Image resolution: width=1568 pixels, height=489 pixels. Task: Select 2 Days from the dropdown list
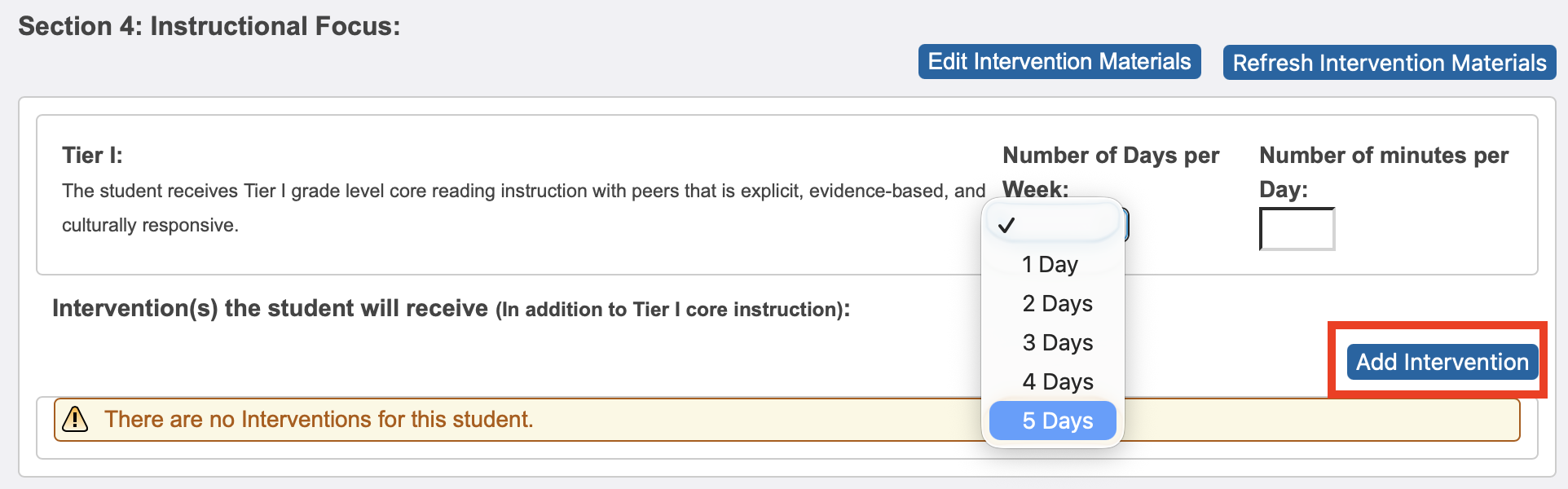coord(1056,303)
